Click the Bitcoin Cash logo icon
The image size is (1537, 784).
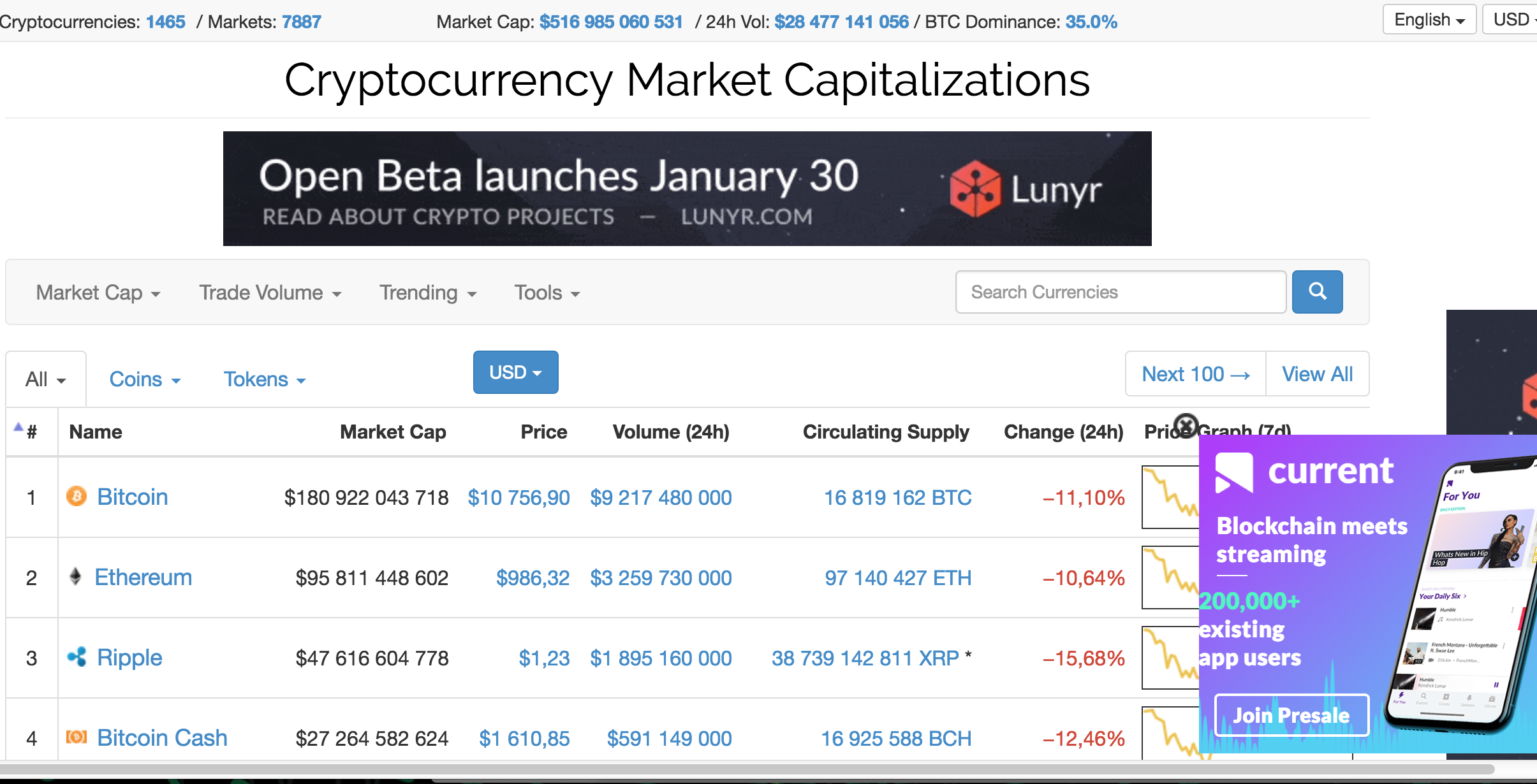(x=77, y=737)
